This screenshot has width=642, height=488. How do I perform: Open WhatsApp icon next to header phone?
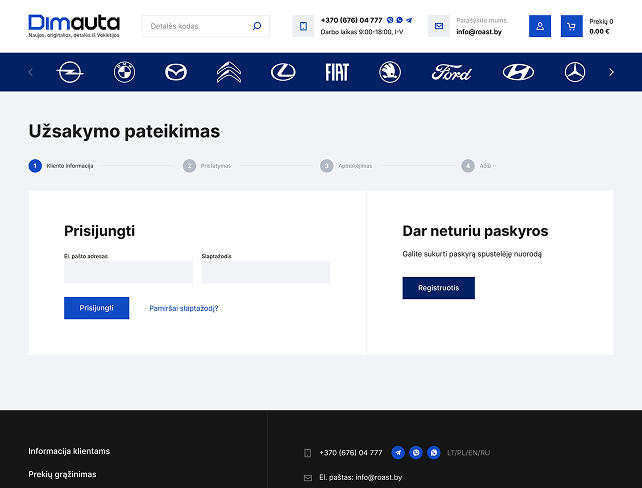pyautogui.click(x=400, y=20)
